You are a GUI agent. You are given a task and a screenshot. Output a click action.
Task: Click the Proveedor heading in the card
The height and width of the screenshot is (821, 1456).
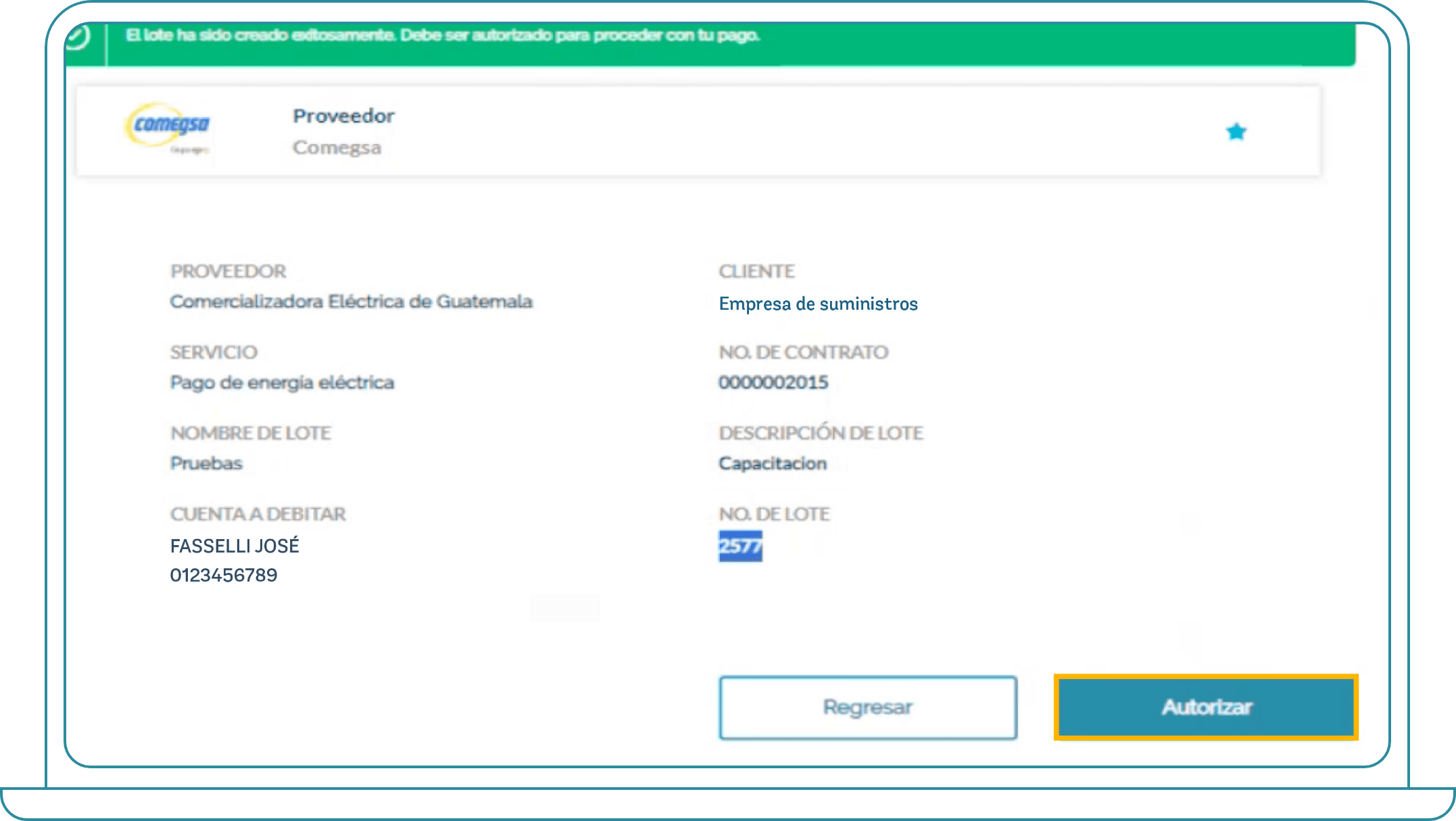pos(343,116)
